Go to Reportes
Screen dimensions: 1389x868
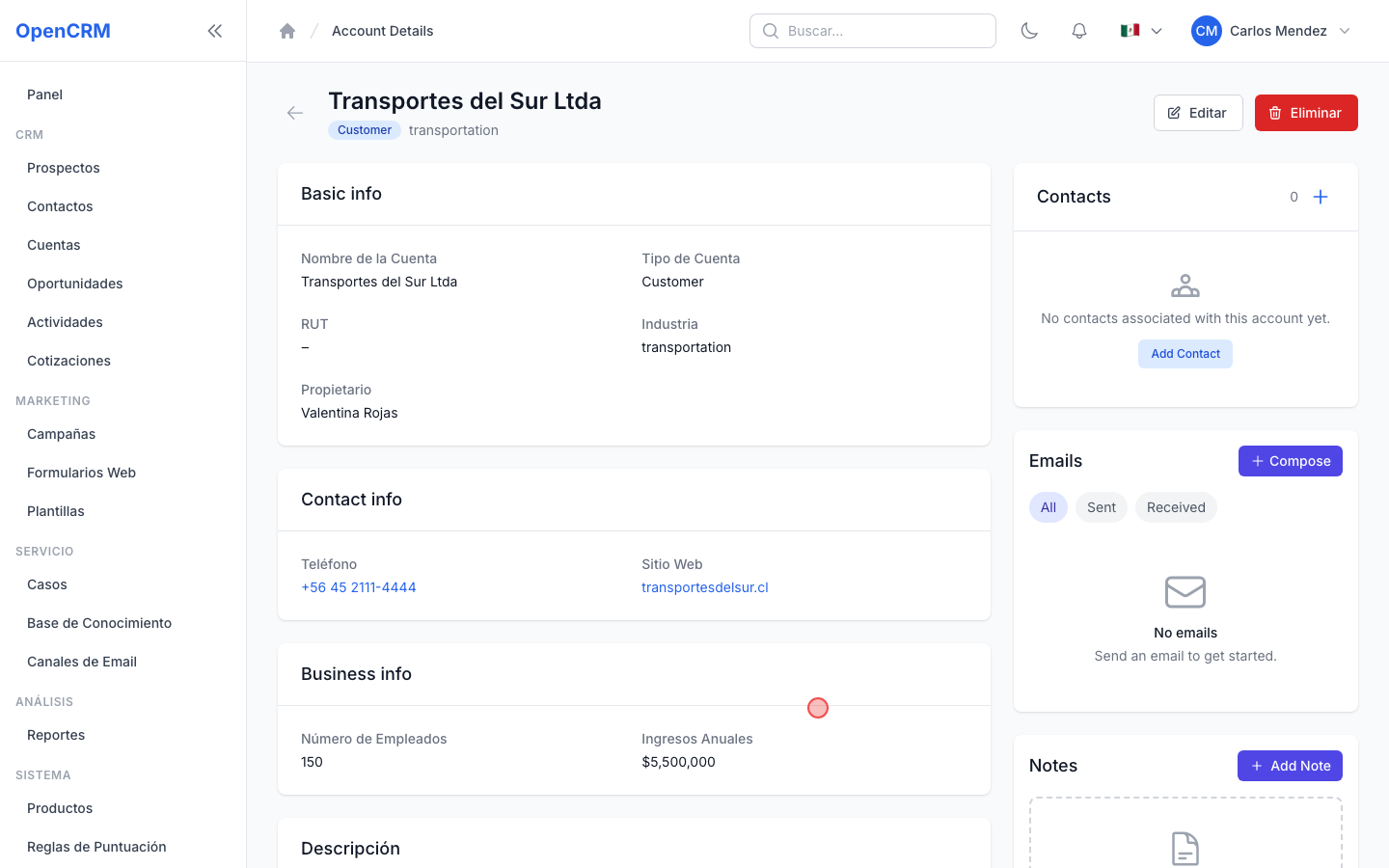pyautogui.click(x=123, y=735)
